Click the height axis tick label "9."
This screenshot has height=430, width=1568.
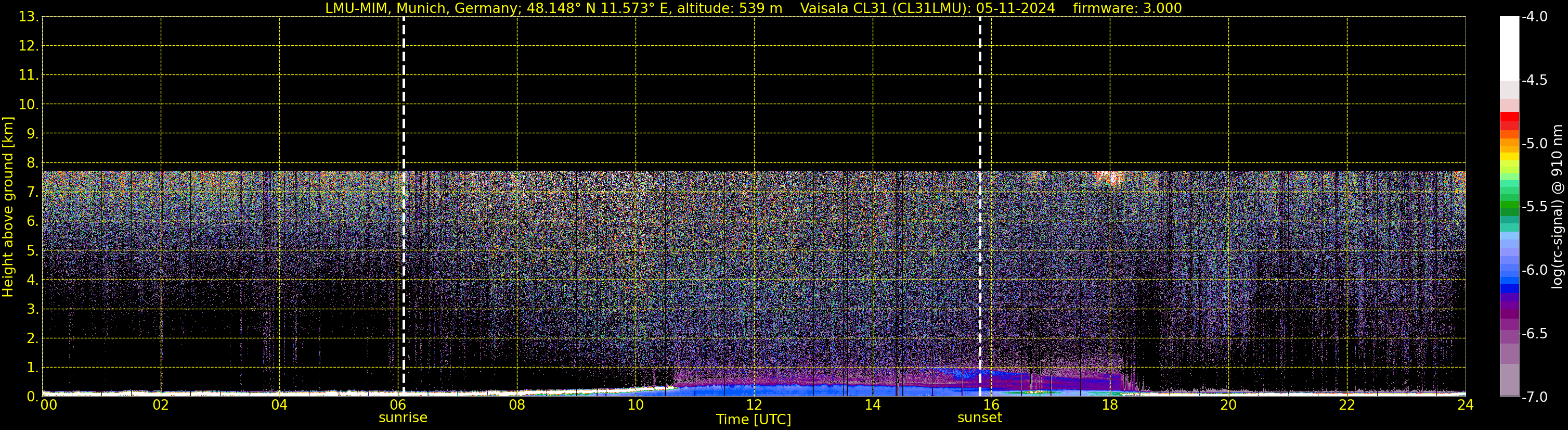click(32, 133)
